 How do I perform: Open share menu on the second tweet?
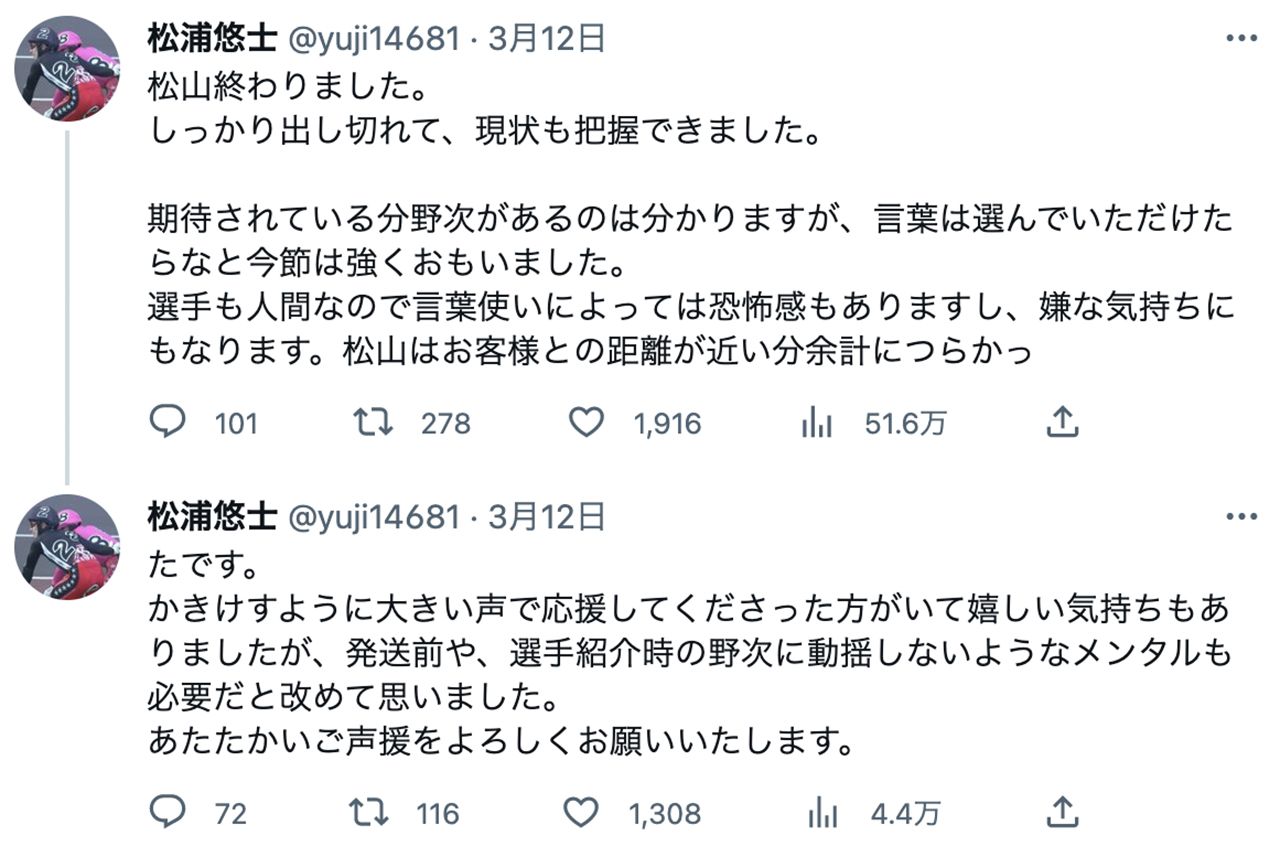1065,815
